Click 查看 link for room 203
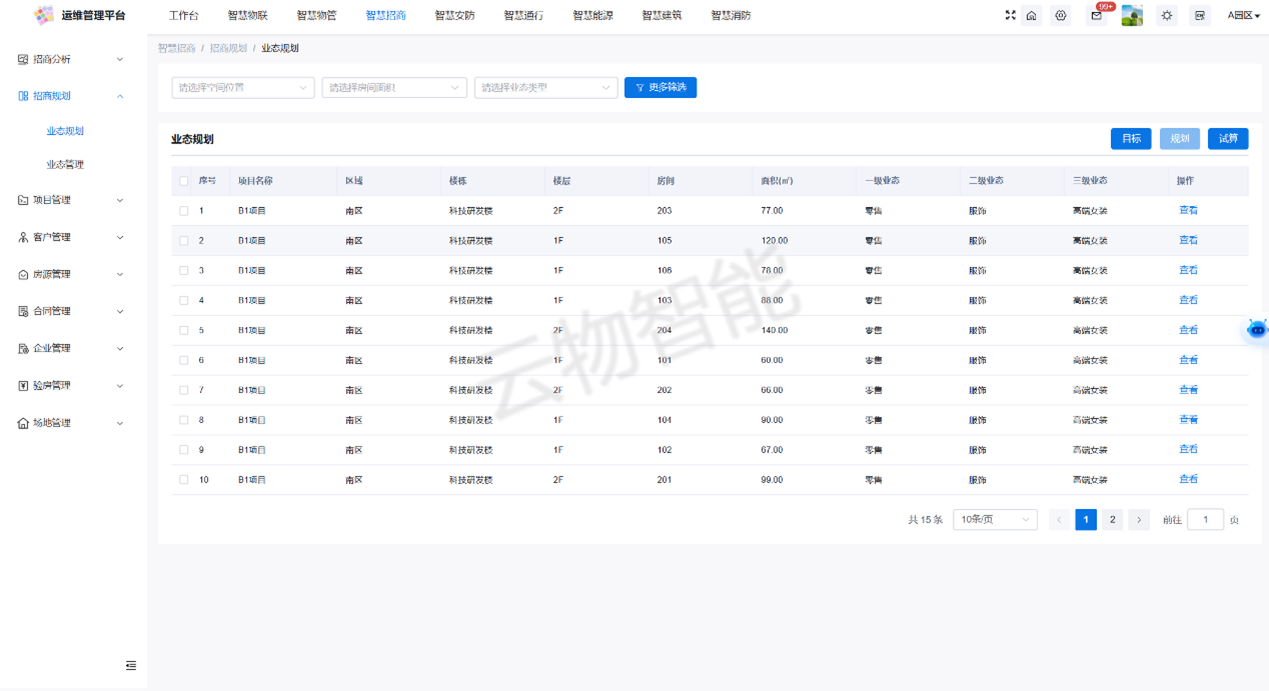The image size is (1269, 691). 1188,211
